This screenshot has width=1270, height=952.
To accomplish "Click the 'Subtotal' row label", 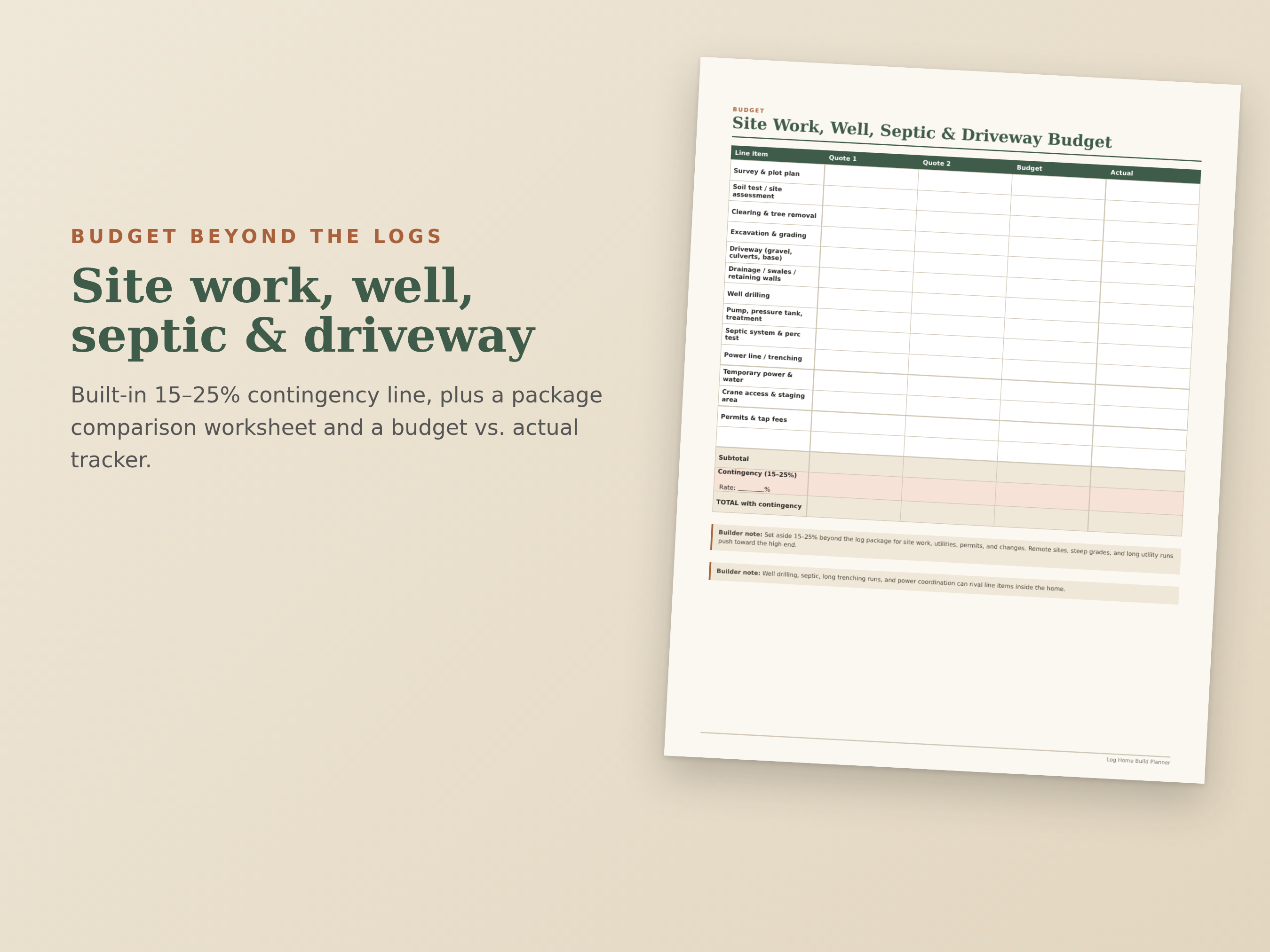I will (734, 458).
